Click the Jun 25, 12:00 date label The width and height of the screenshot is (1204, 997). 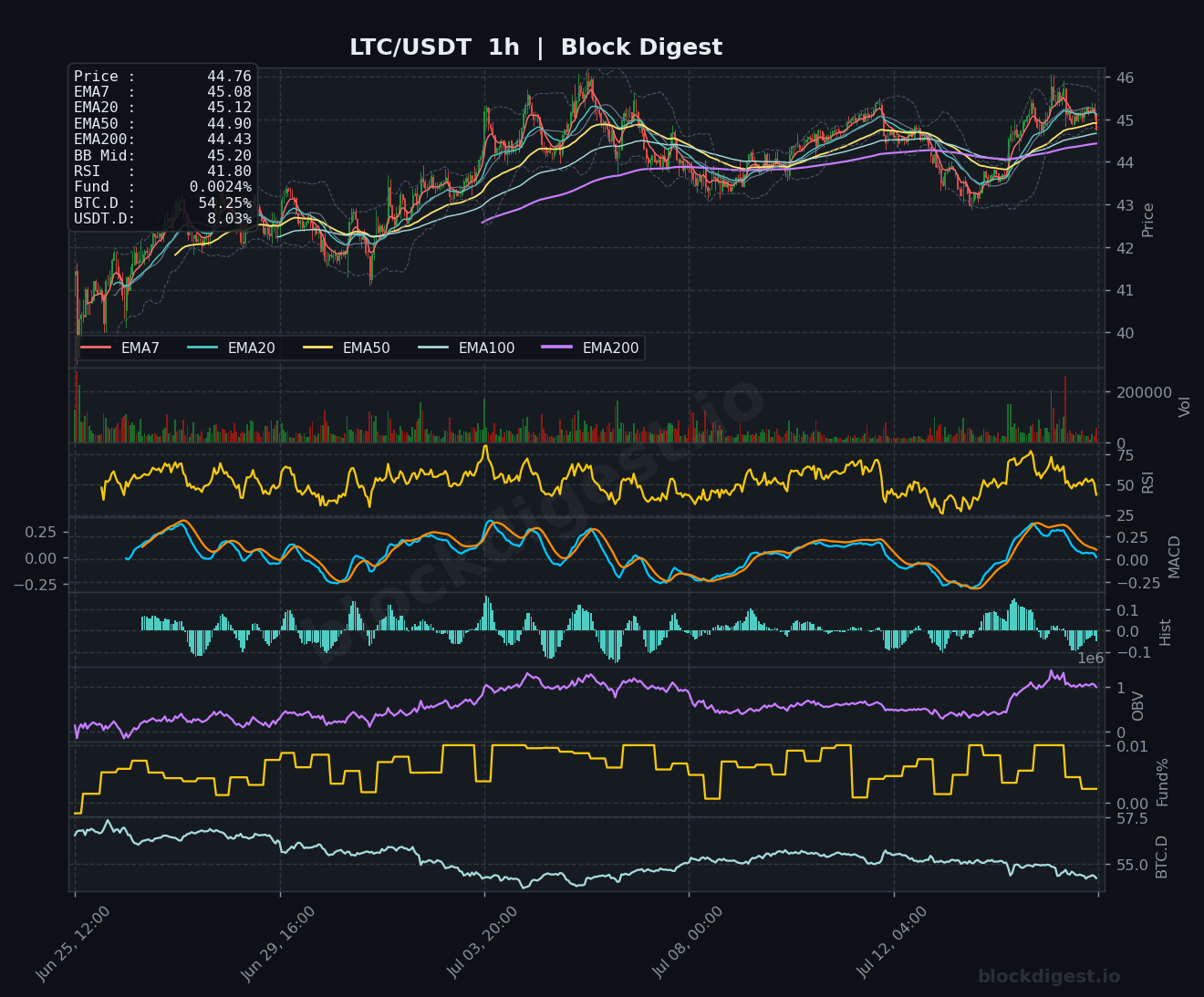point(73,943)
